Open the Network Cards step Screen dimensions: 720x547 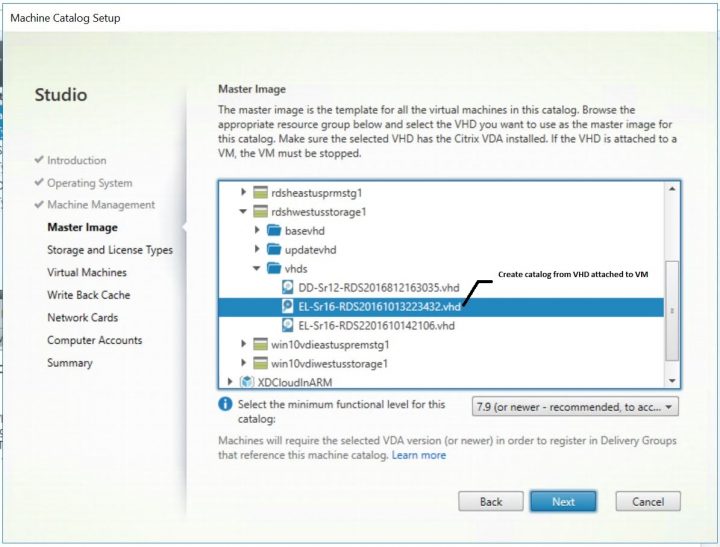(82, 317)
